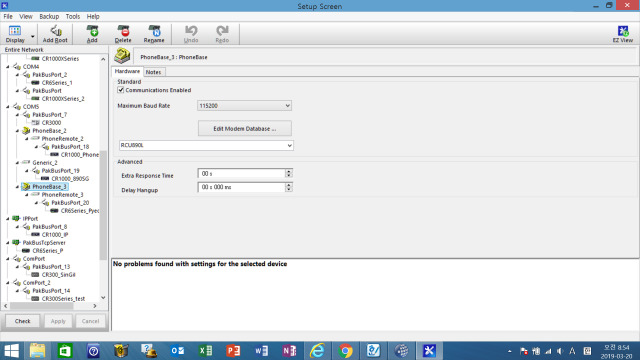Viewport: 640px width, 360px height.
Task: Open the File menu
Action: (8, 16)
